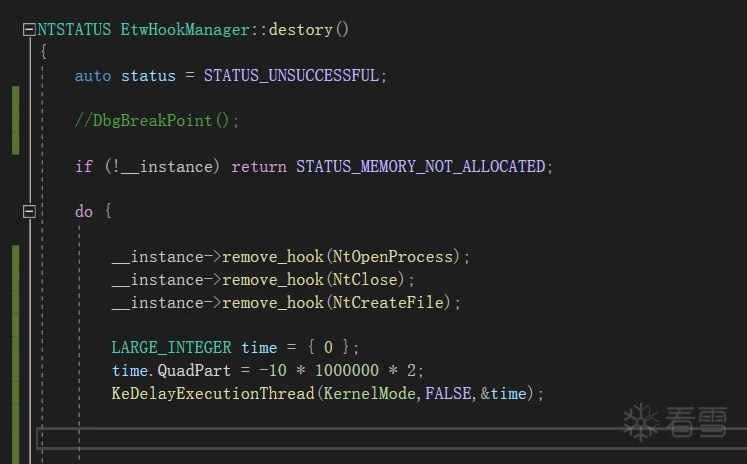Viewport: 747px width, 464px height.
Task: Click the //DbgBreakPoint(); comment
Action: [x=157, y=121]
